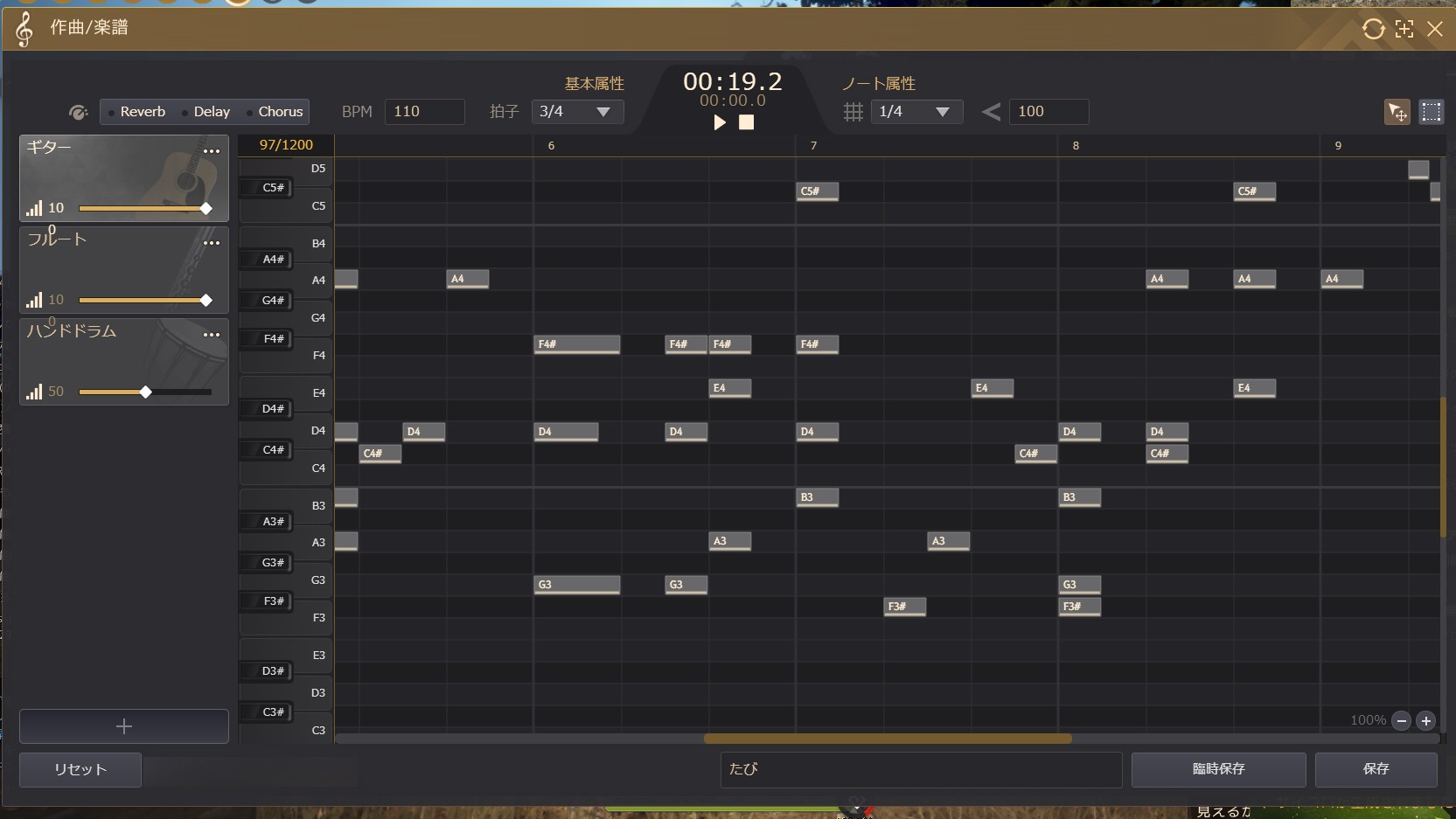Click the C3 piano key
Screen dimensions: 1456x819
point(312,731)
